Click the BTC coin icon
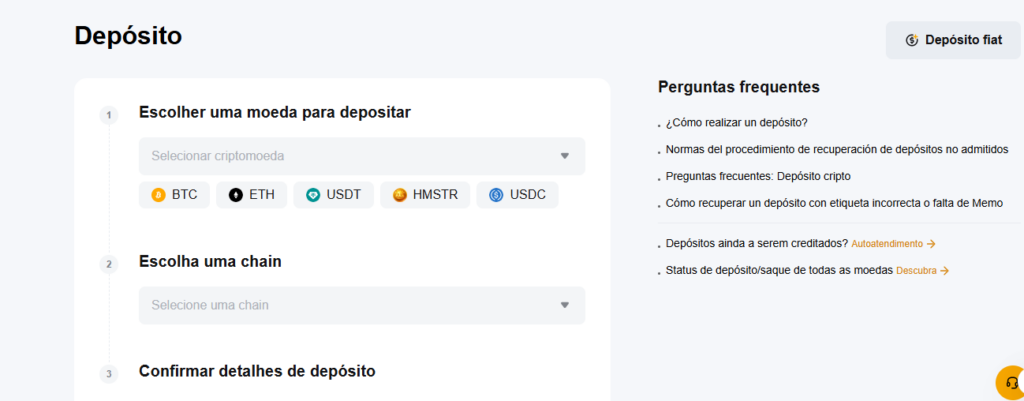Image resolution: width=1024 pixels, height=401 pixels. 158,195
